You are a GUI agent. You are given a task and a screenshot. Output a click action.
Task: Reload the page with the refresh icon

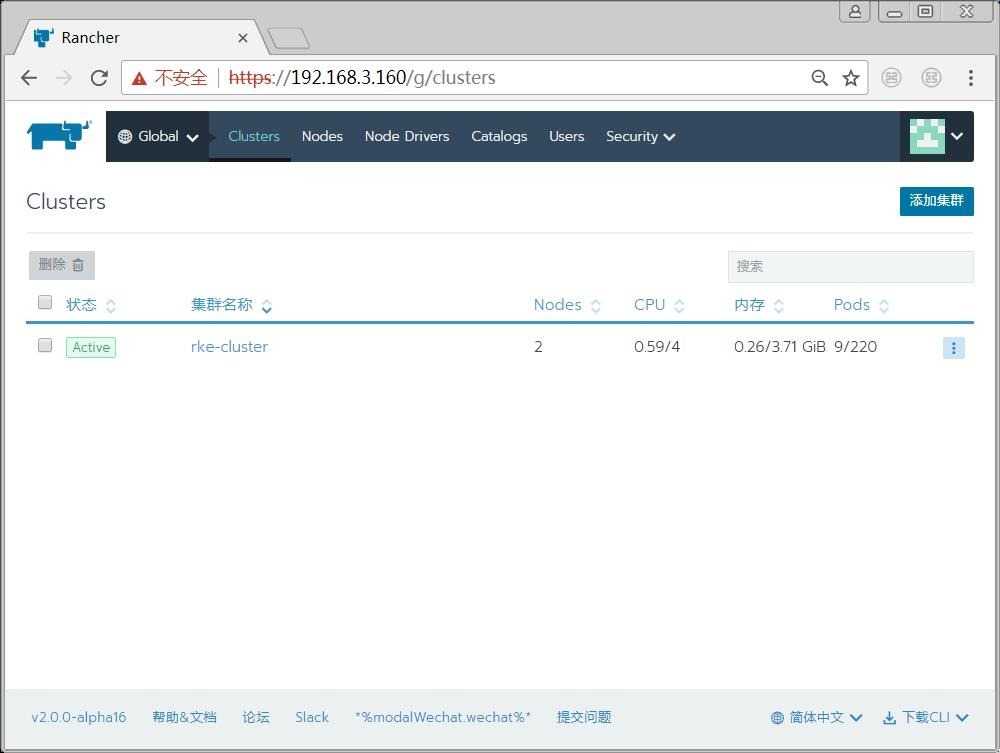pyautogui.click(x=99, y=78)
